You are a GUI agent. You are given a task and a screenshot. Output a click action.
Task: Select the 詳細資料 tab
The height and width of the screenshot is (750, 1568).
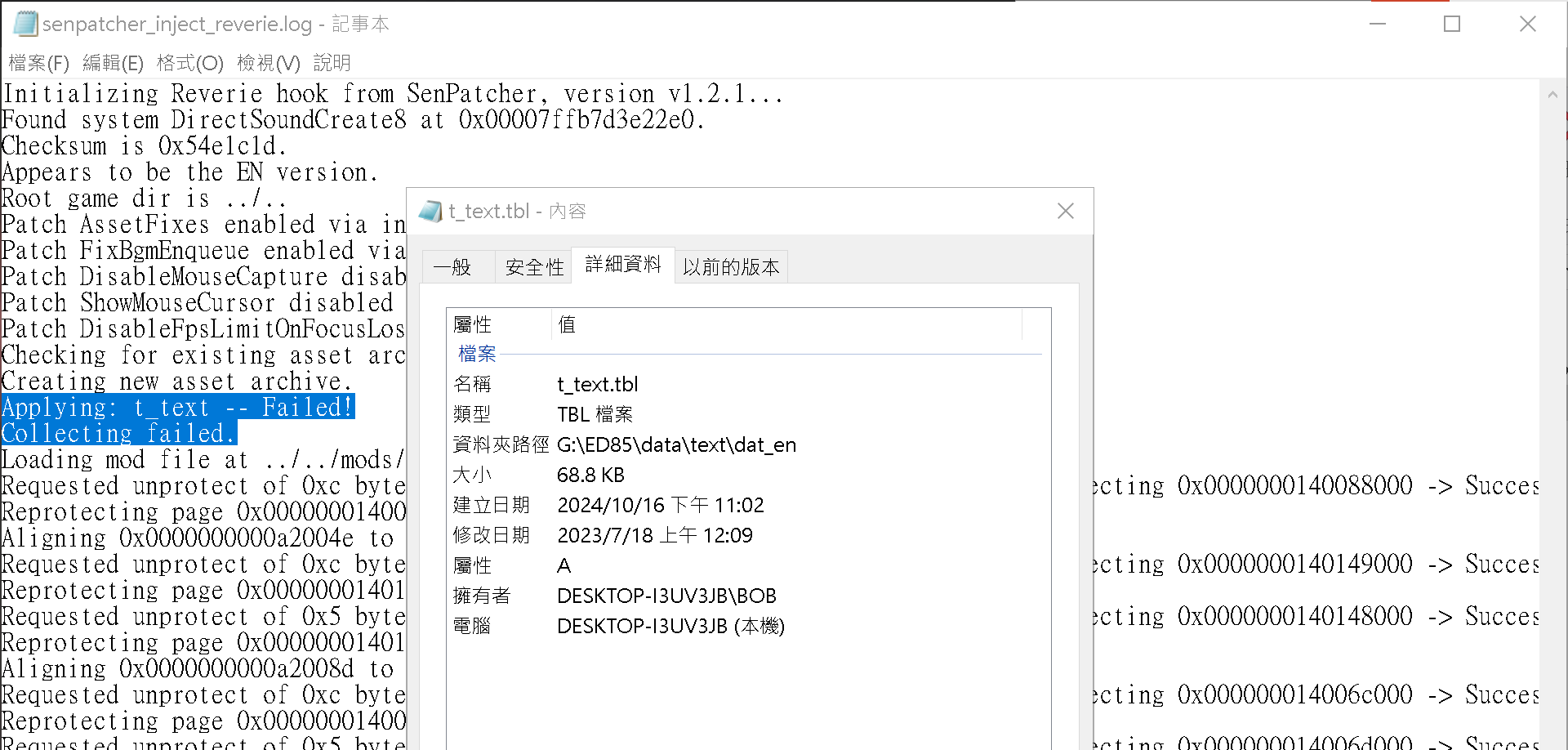pos(623,264)
